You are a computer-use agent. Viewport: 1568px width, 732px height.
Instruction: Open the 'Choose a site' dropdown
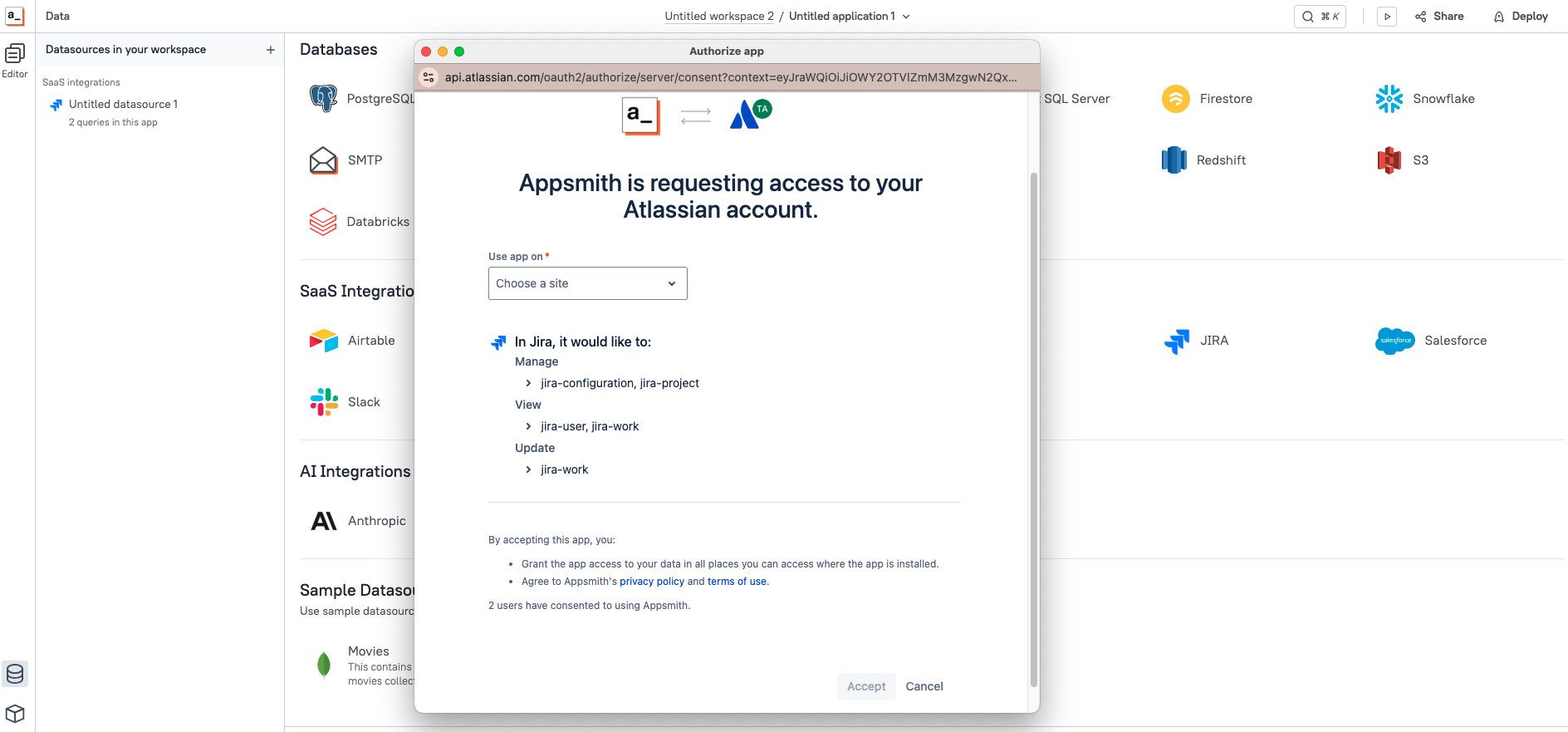click(587, 283)
